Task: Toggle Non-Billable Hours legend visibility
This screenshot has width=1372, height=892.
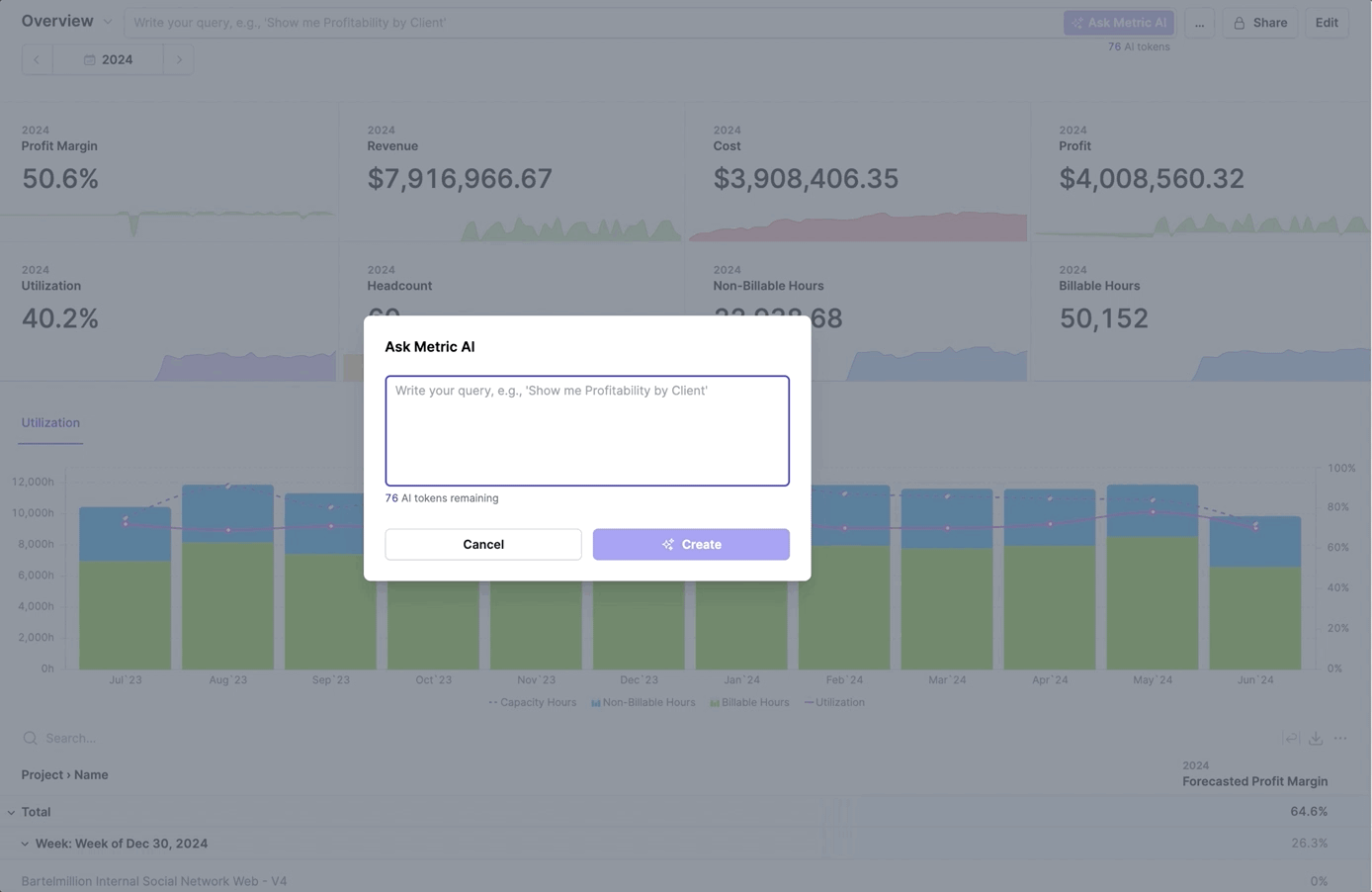Action: pos(643,702)
